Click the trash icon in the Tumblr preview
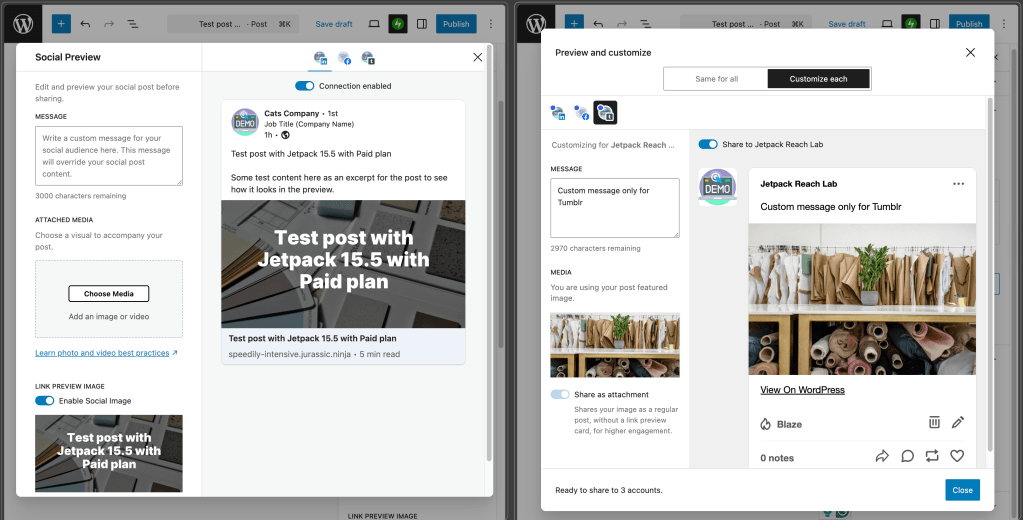 (934, 423)
